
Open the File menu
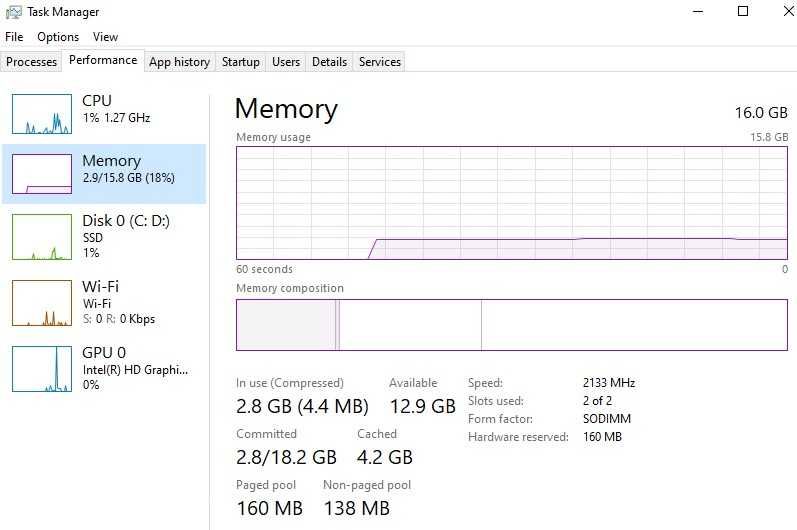[14, 37]
